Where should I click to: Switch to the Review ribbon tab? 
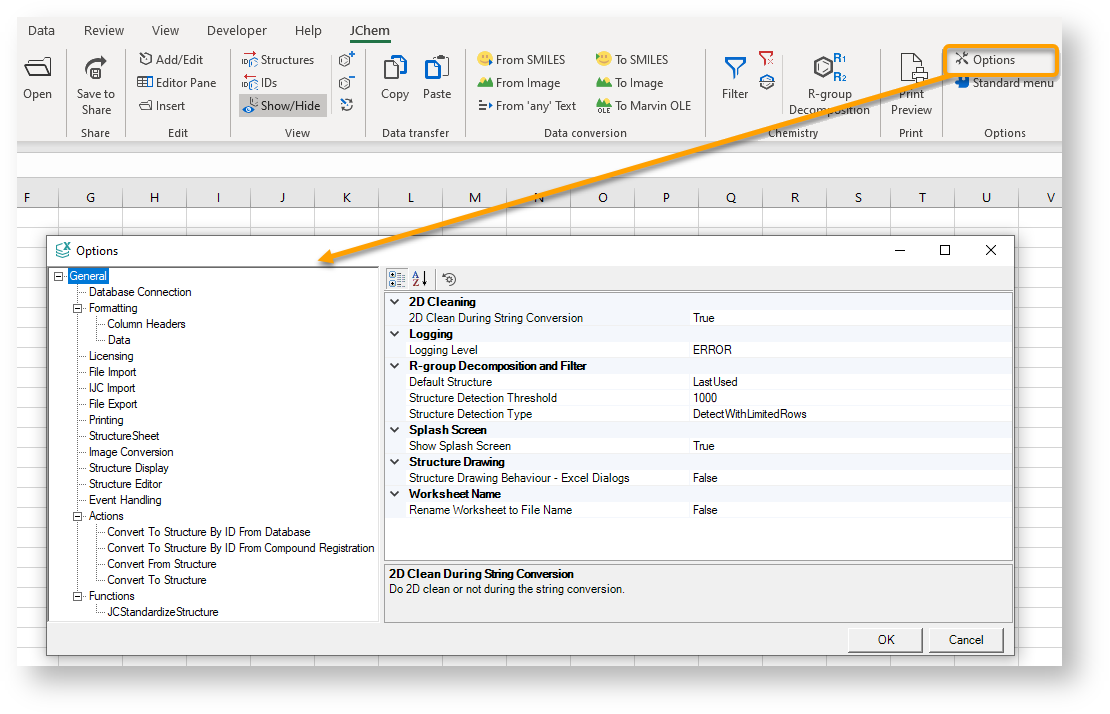click(105, 31)
